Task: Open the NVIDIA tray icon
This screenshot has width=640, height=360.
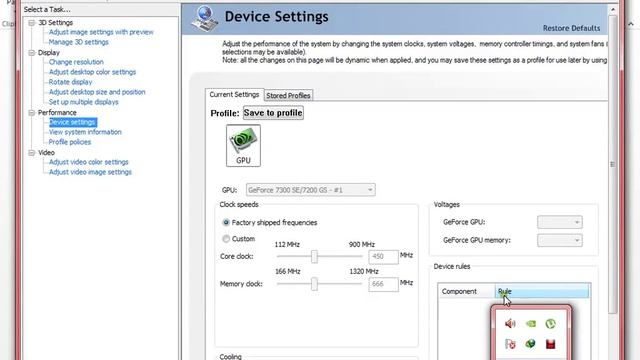Action: [530, 324]
